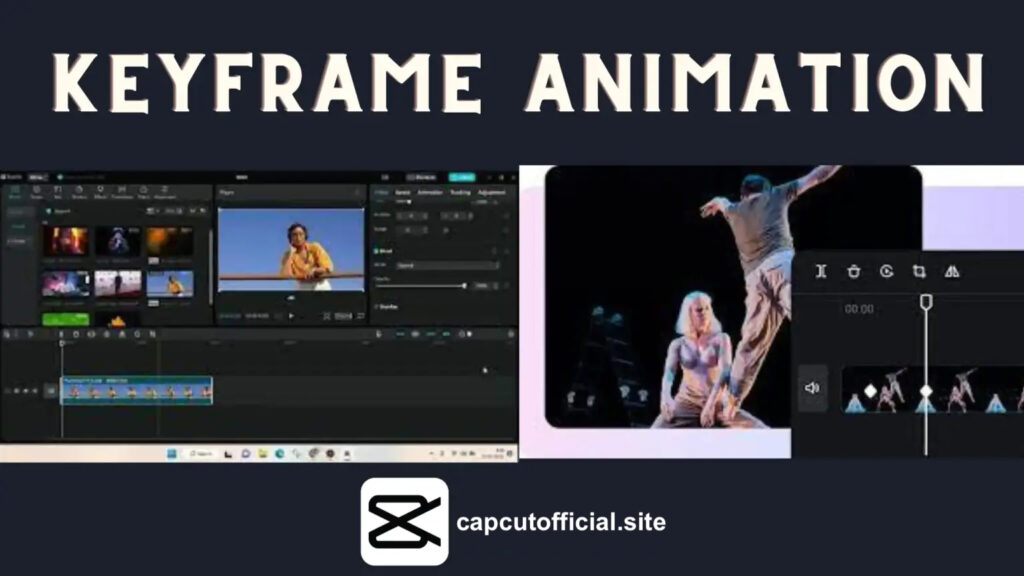Toggle the Stabilize option
Screen dimensions: 1024x576
(378, 305)
